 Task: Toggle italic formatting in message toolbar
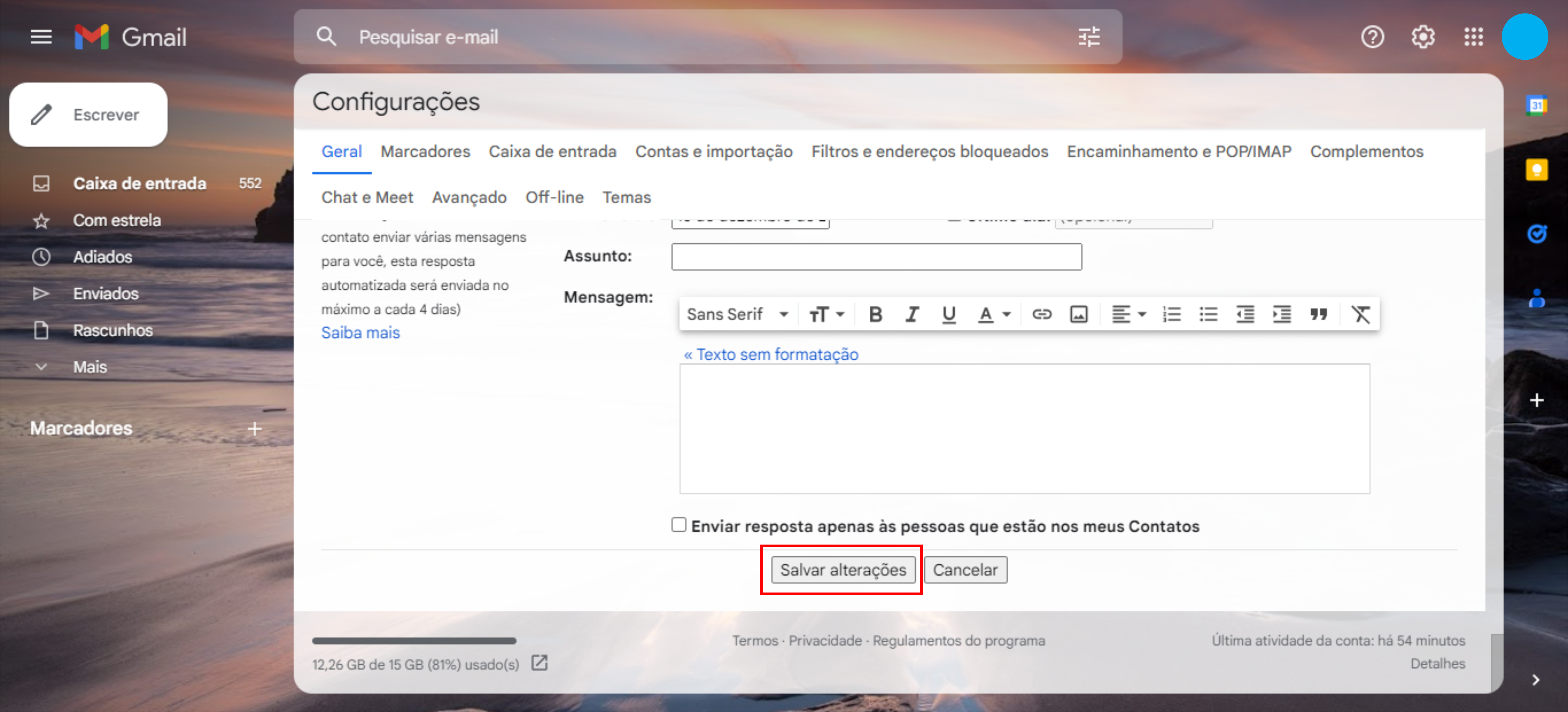coord(912,314)
